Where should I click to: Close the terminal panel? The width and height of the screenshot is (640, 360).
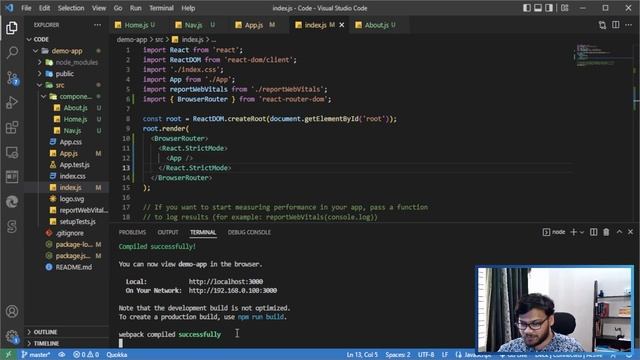[630, 231]
